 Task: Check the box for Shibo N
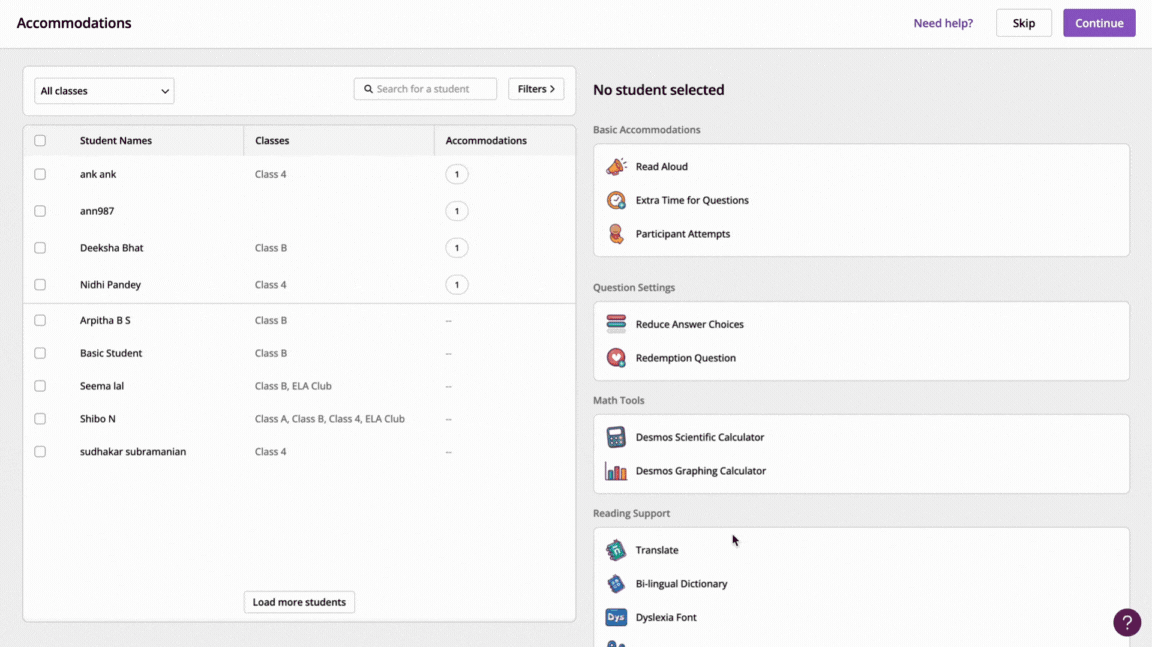(40, 419)
